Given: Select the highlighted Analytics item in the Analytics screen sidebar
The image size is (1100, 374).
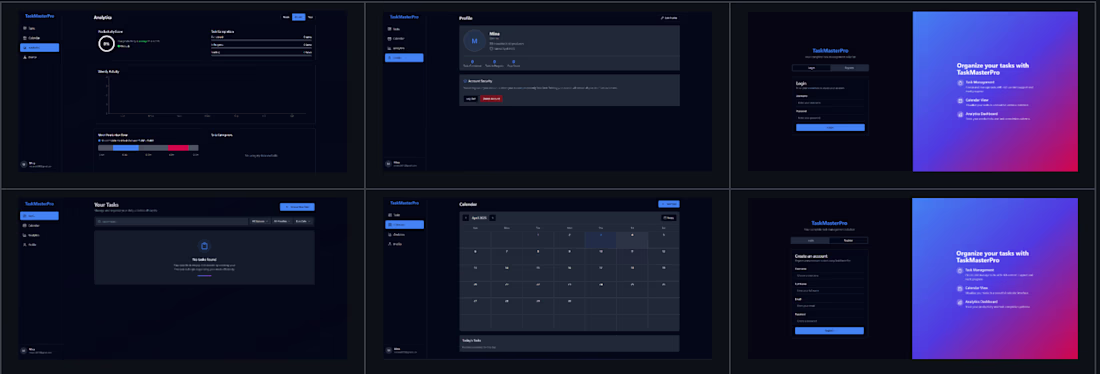Looking at the screenshot, I should pyautogui.click(x=39, y=48).
